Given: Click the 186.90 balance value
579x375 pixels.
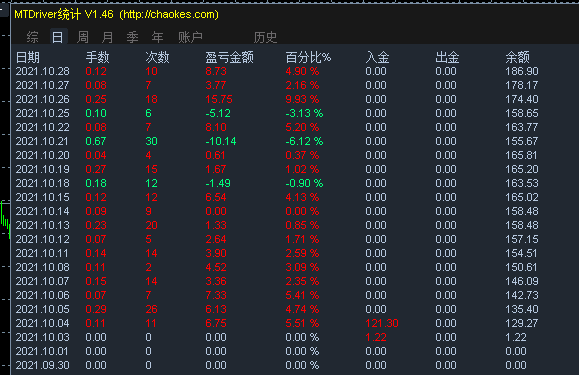Looking at the screenshot, I should pyautogui.click(x=522, y=71).
